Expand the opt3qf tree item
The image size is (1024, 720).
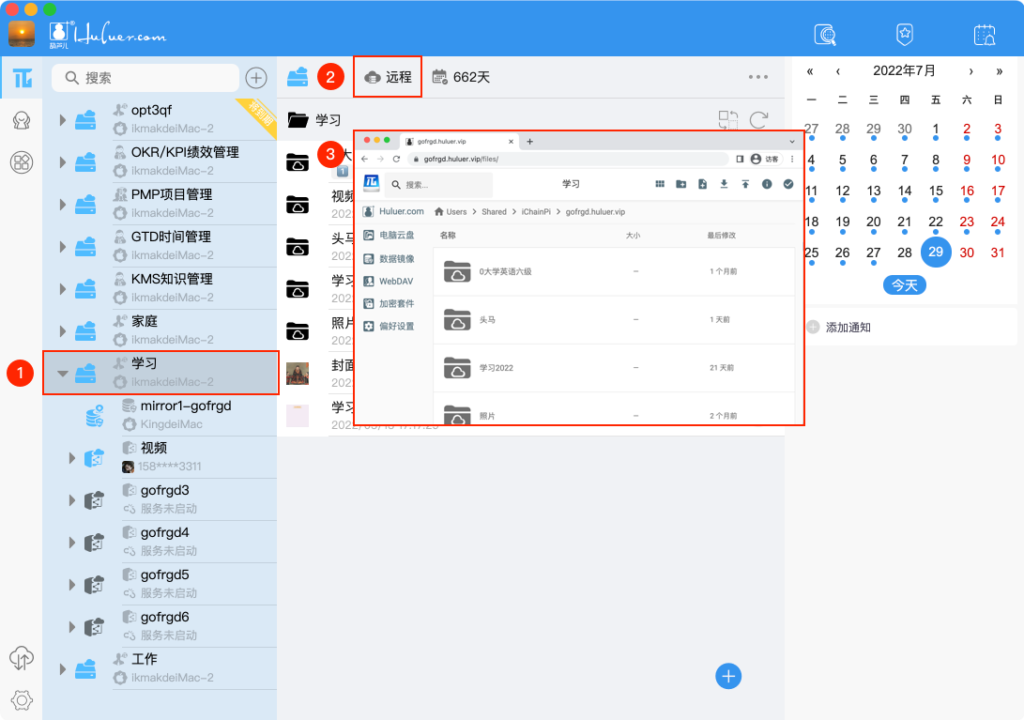[63, 120]
